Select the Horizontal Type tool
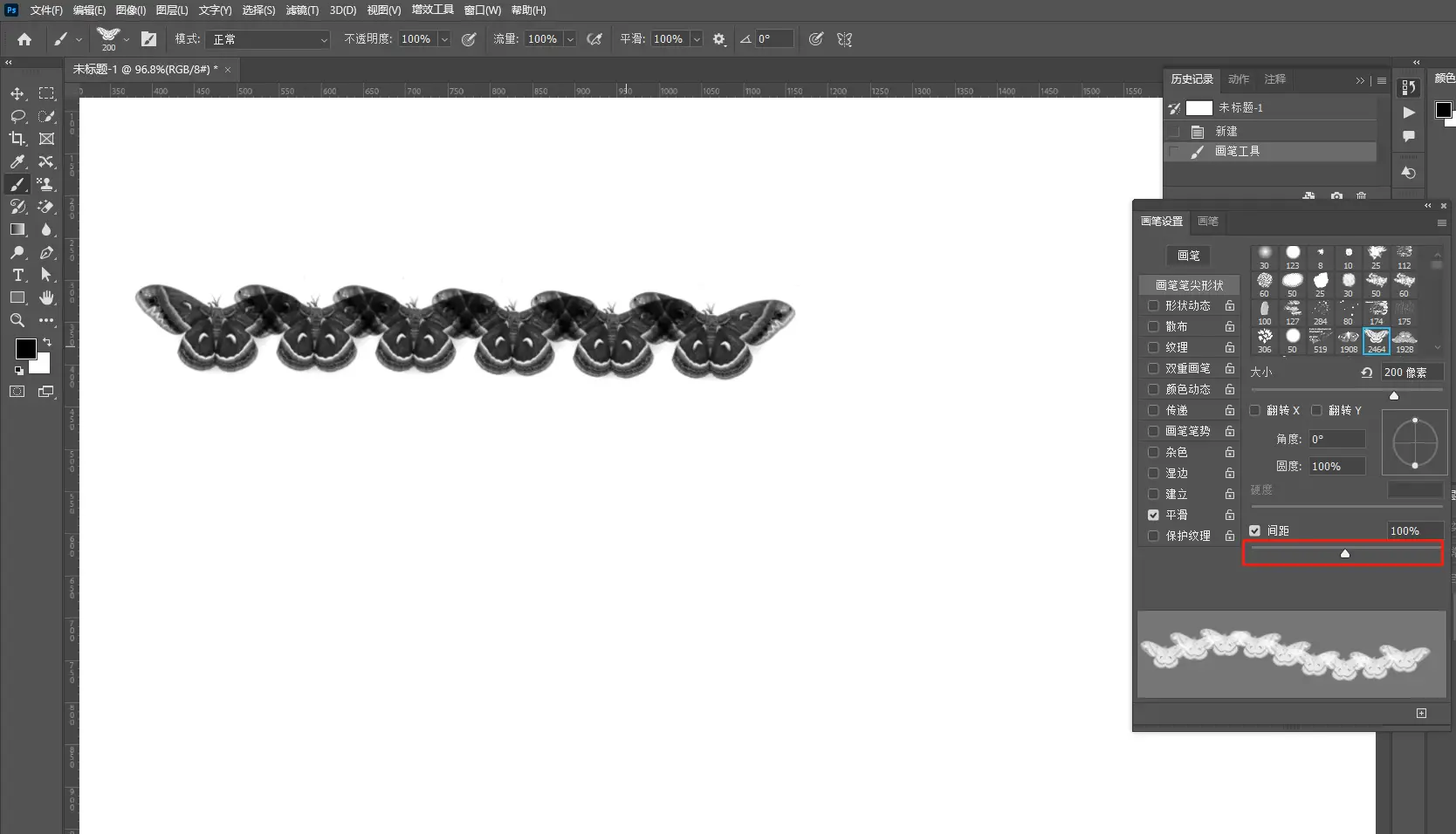Image resolution: width=1456 pixels, height=834 pixels. coord(17,275)
